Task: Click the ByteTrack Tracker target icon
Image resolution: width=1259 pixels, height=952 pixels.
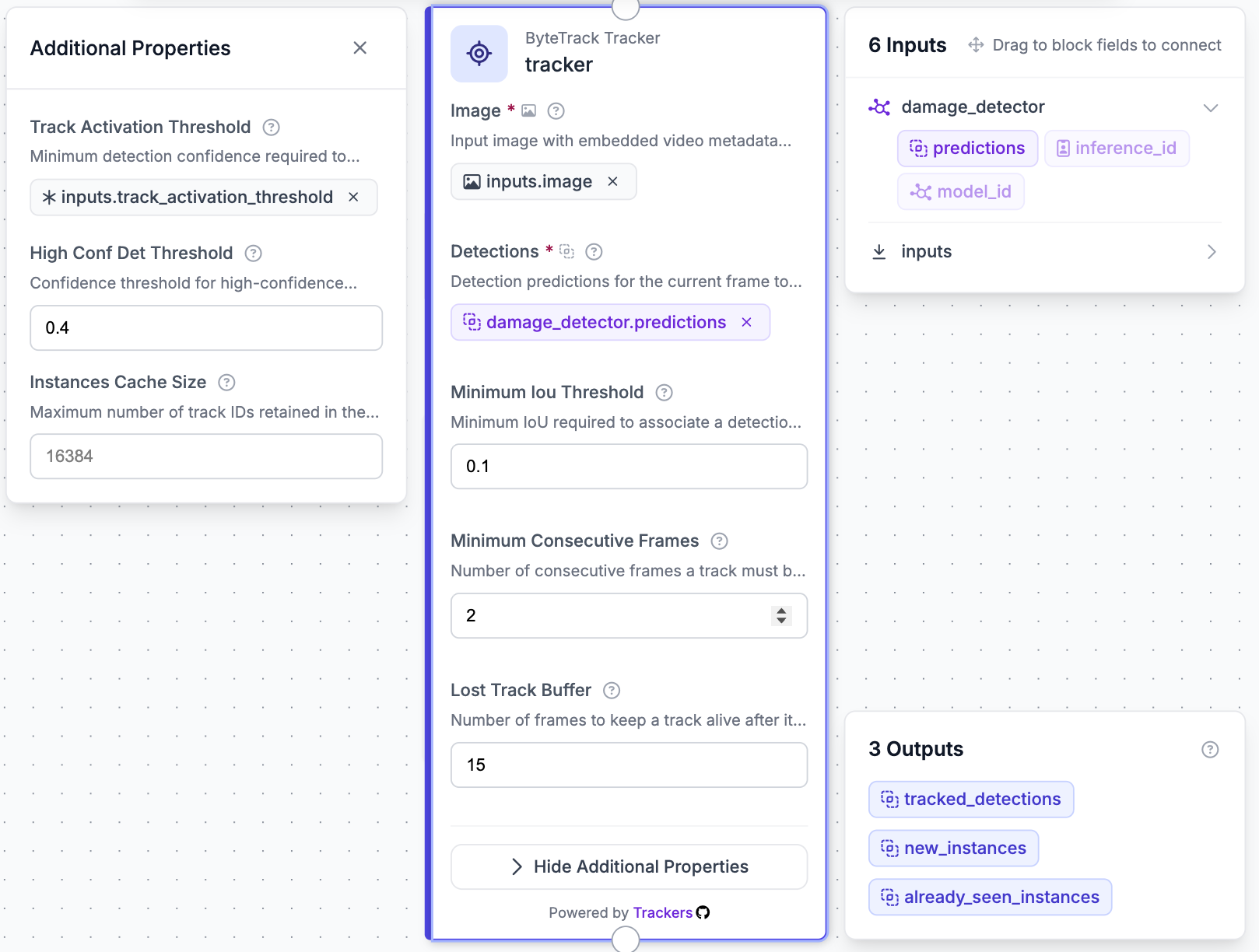Action: (479, 54)
